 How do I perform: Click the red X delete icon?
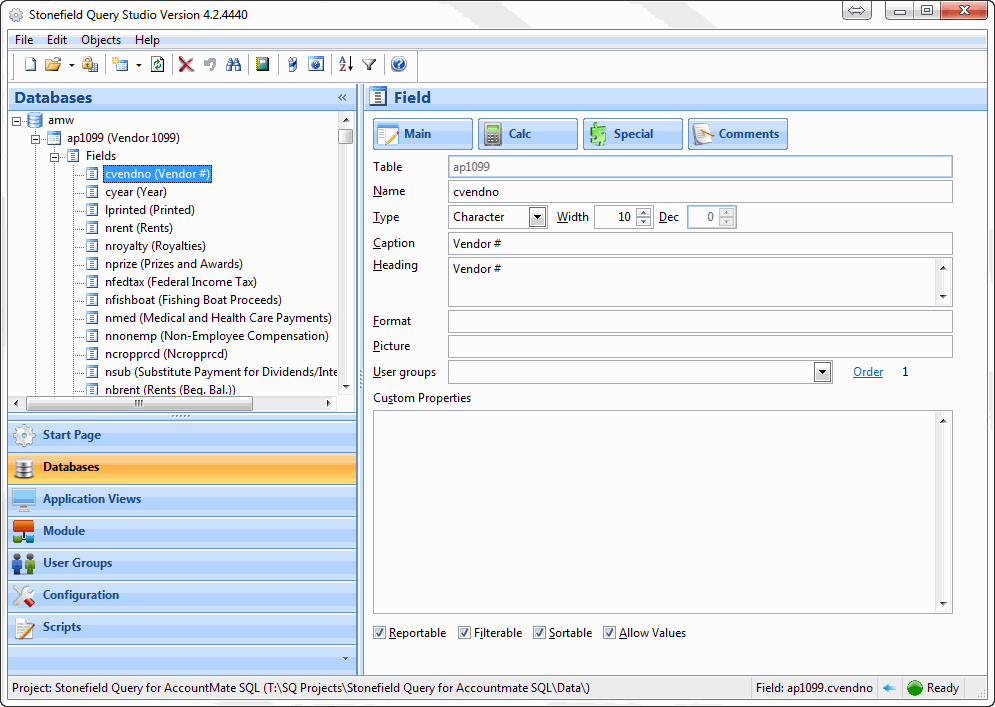(186, 64)
